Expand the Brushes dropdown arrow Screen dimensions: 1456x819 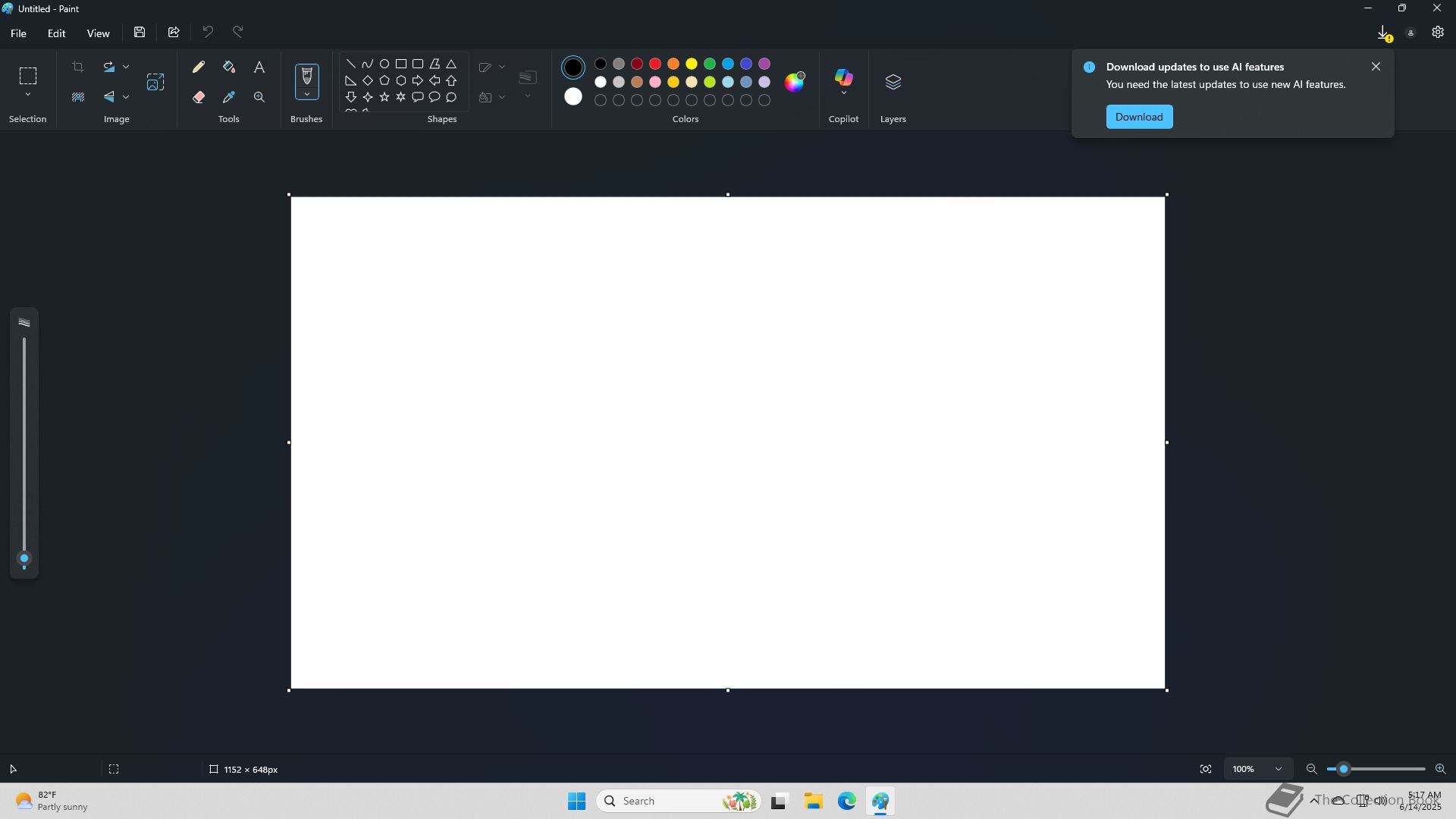tap(307, 95)
